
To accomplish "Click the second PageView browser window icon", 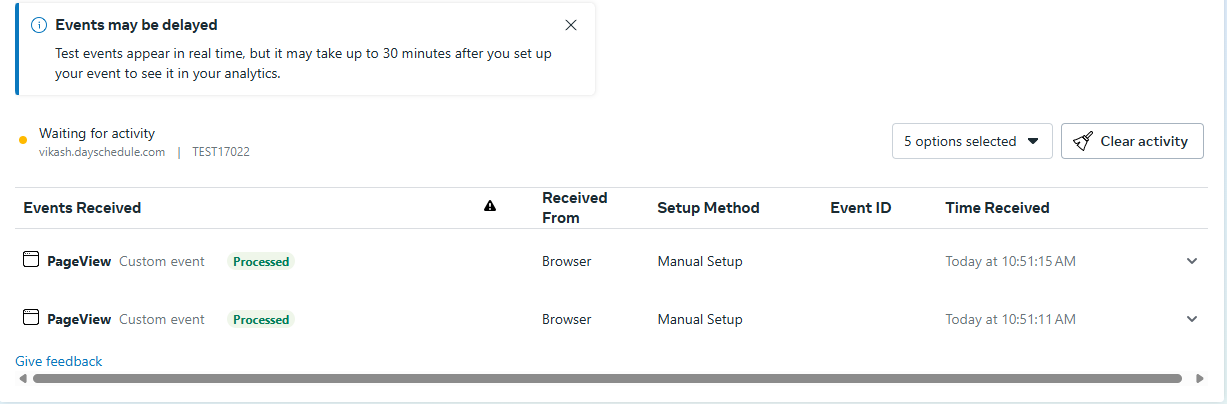I will click(31, 318).
